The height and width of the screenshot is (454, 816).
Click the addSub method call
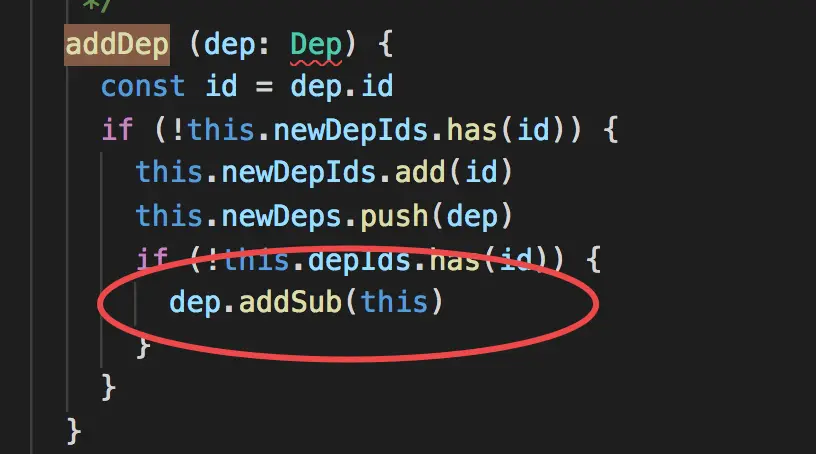point(290,302)
